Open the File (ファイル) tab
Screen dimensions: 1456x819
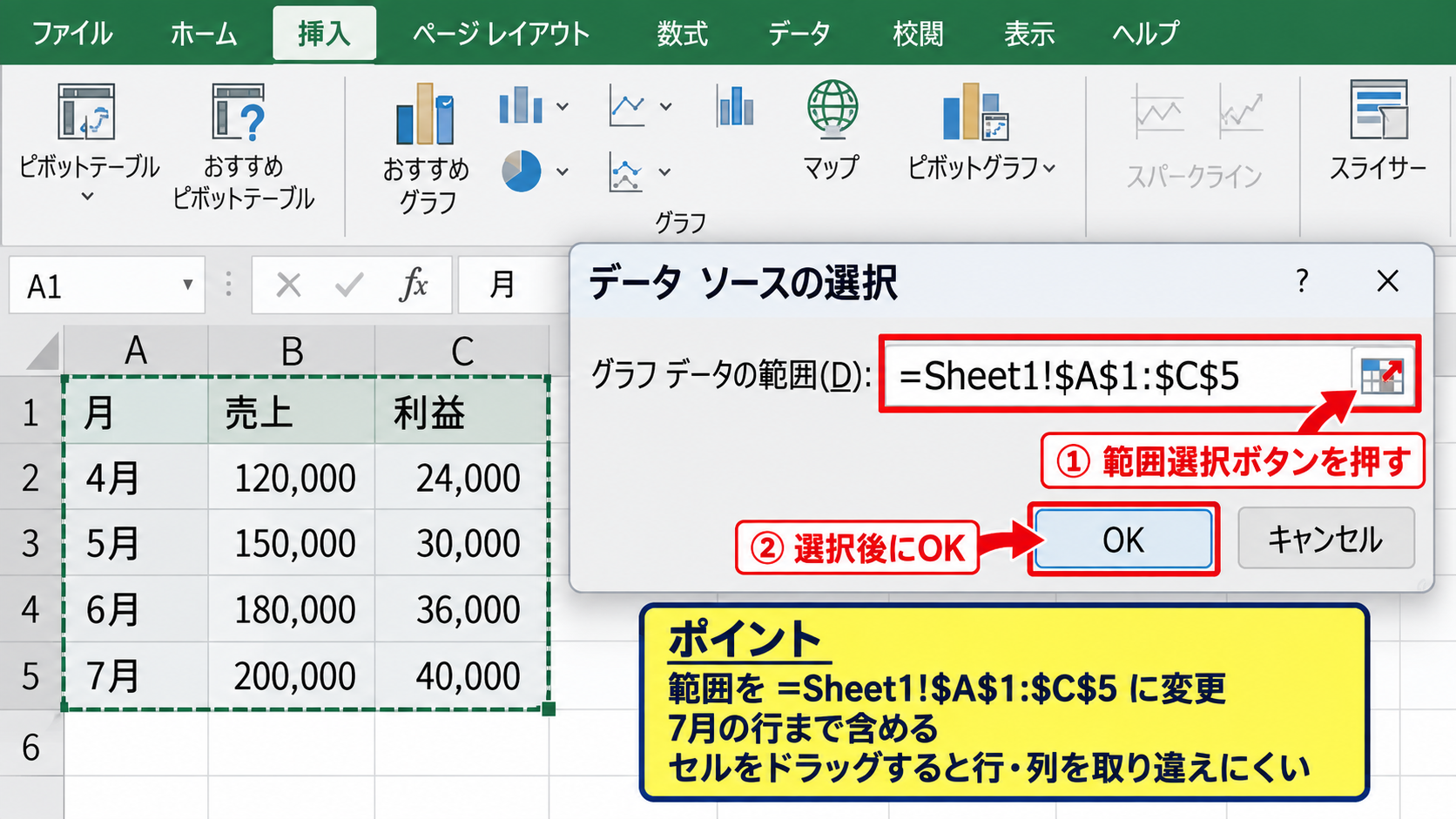click(x=72, y=33)
